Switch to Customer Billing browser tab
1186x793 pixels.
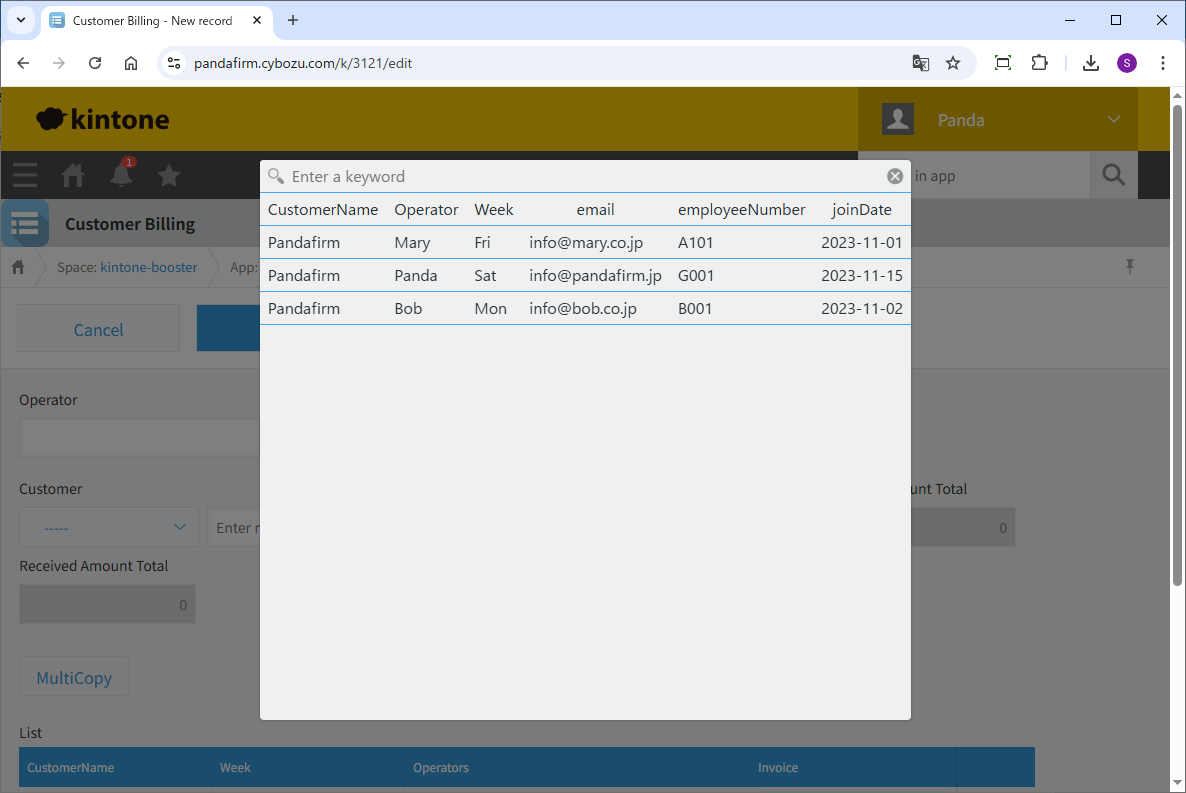(x=150, y=20)
